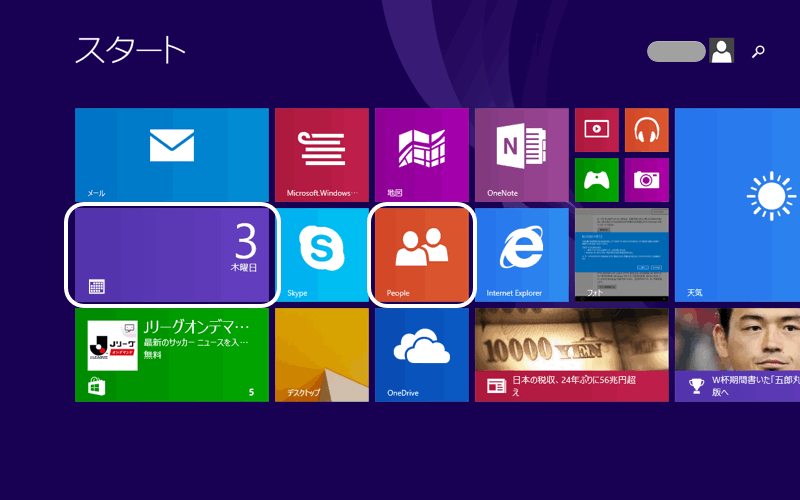
Task: Open the news tile about 日本の税収
Action: 571,355
